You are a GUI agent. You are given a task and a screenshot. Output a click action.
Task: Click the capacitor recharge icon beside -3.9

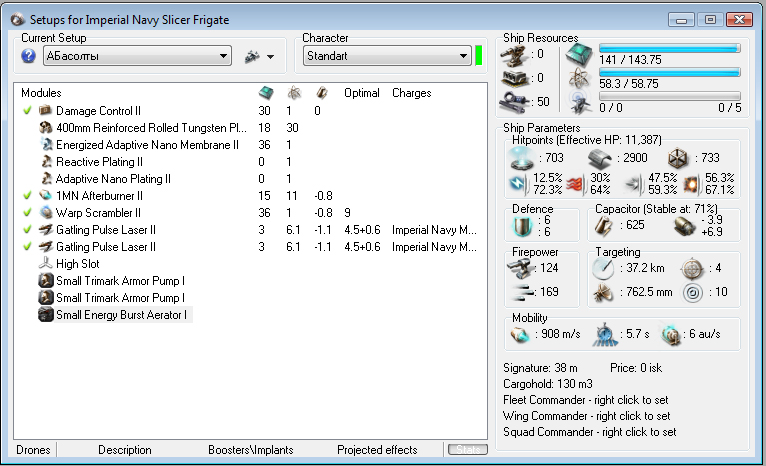point(684,226)
